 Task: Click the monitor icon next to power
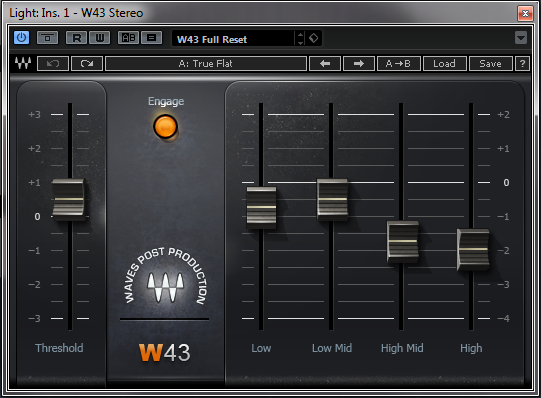coord(48,38)
